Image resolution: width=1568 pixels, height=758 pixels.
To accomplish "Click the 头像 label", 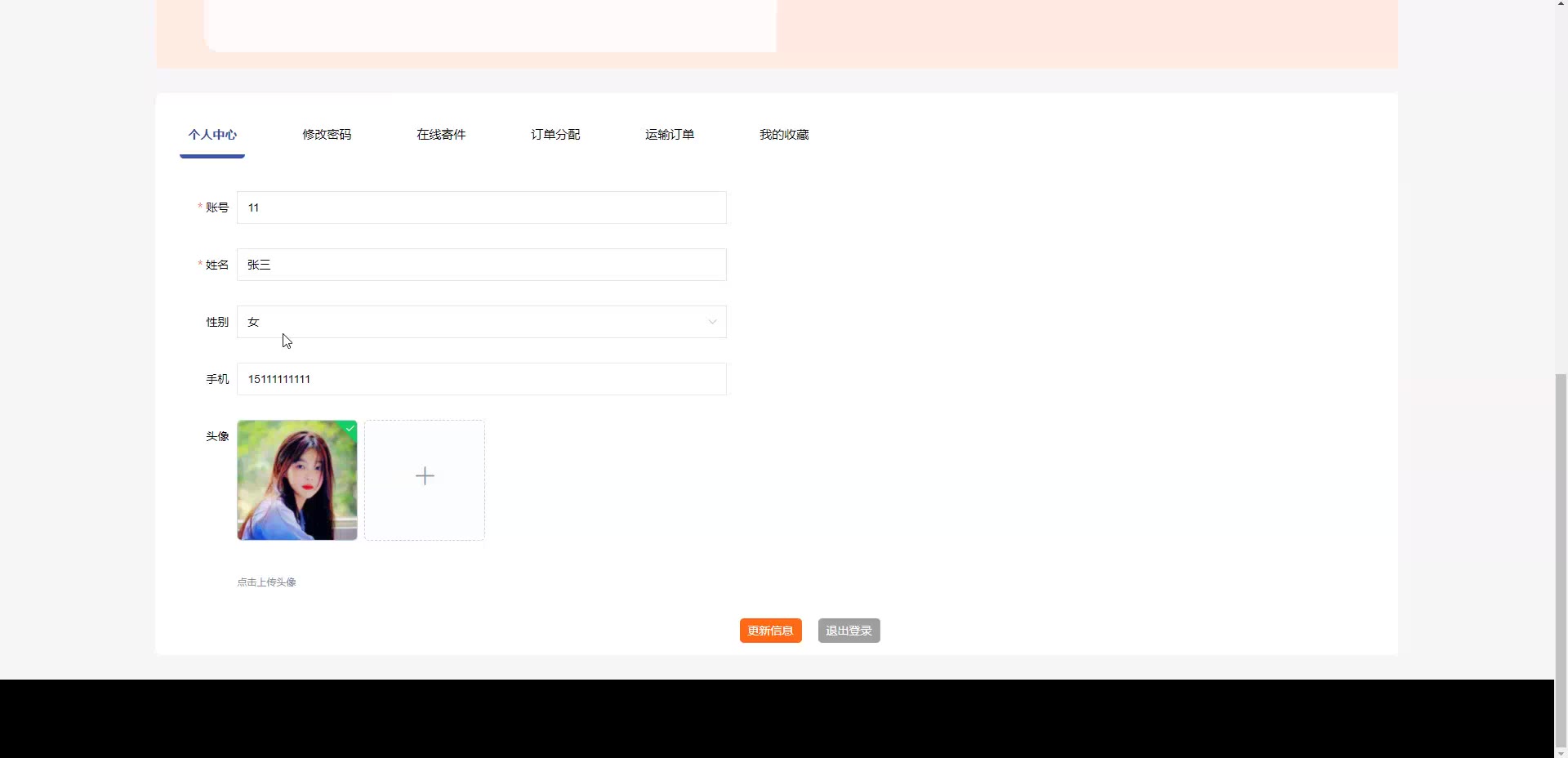I will [217, 436].
